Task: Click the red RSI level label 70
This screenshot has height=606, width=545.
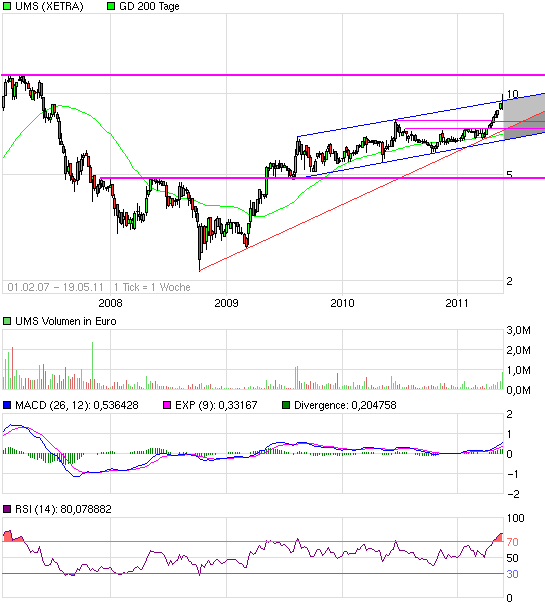Action: click(513, 542)
